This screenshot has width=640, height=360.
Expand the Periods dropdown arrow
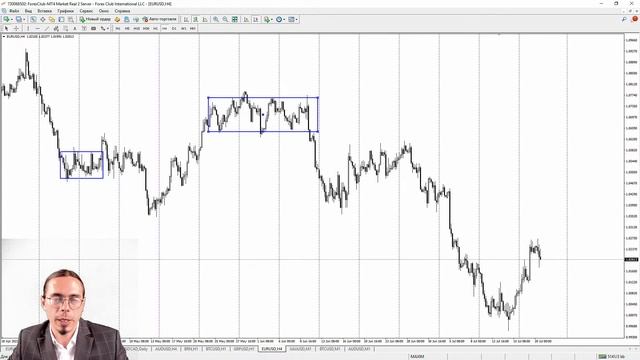pyautogui.click(x=284, y=19)
